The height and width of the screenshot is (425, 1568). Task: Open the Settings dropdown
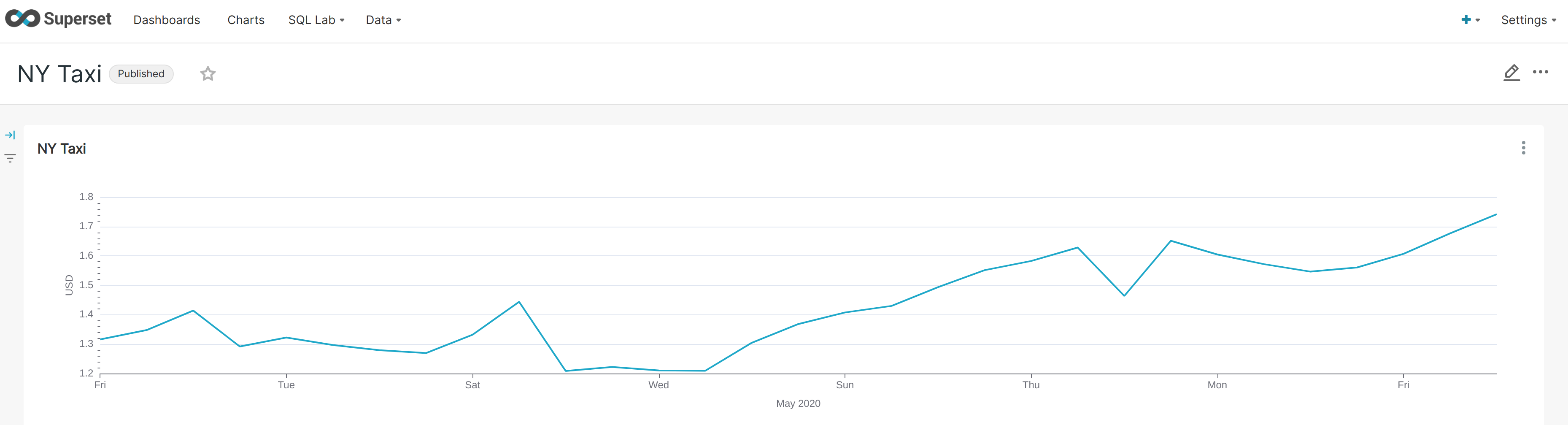point(1528,20)
